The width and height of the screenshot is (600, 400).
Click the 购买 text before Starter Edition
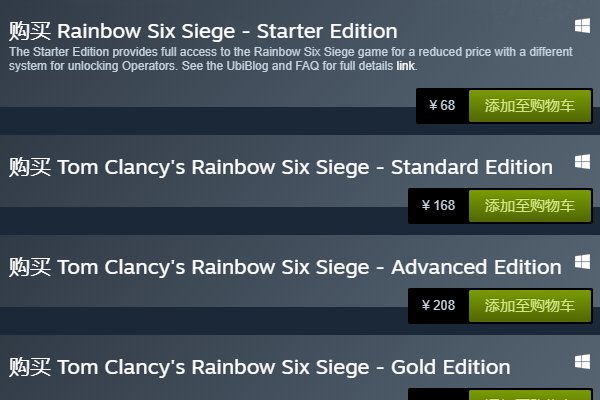click(29, 30)
